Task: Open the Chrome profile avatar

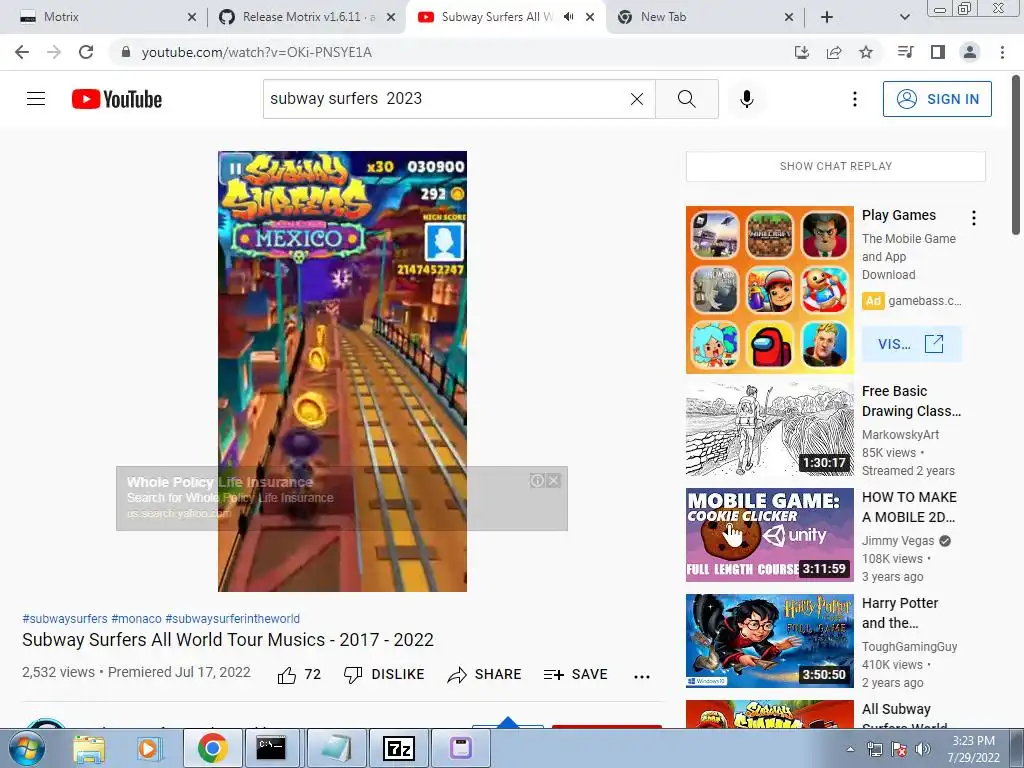Action: pos(970,52)
